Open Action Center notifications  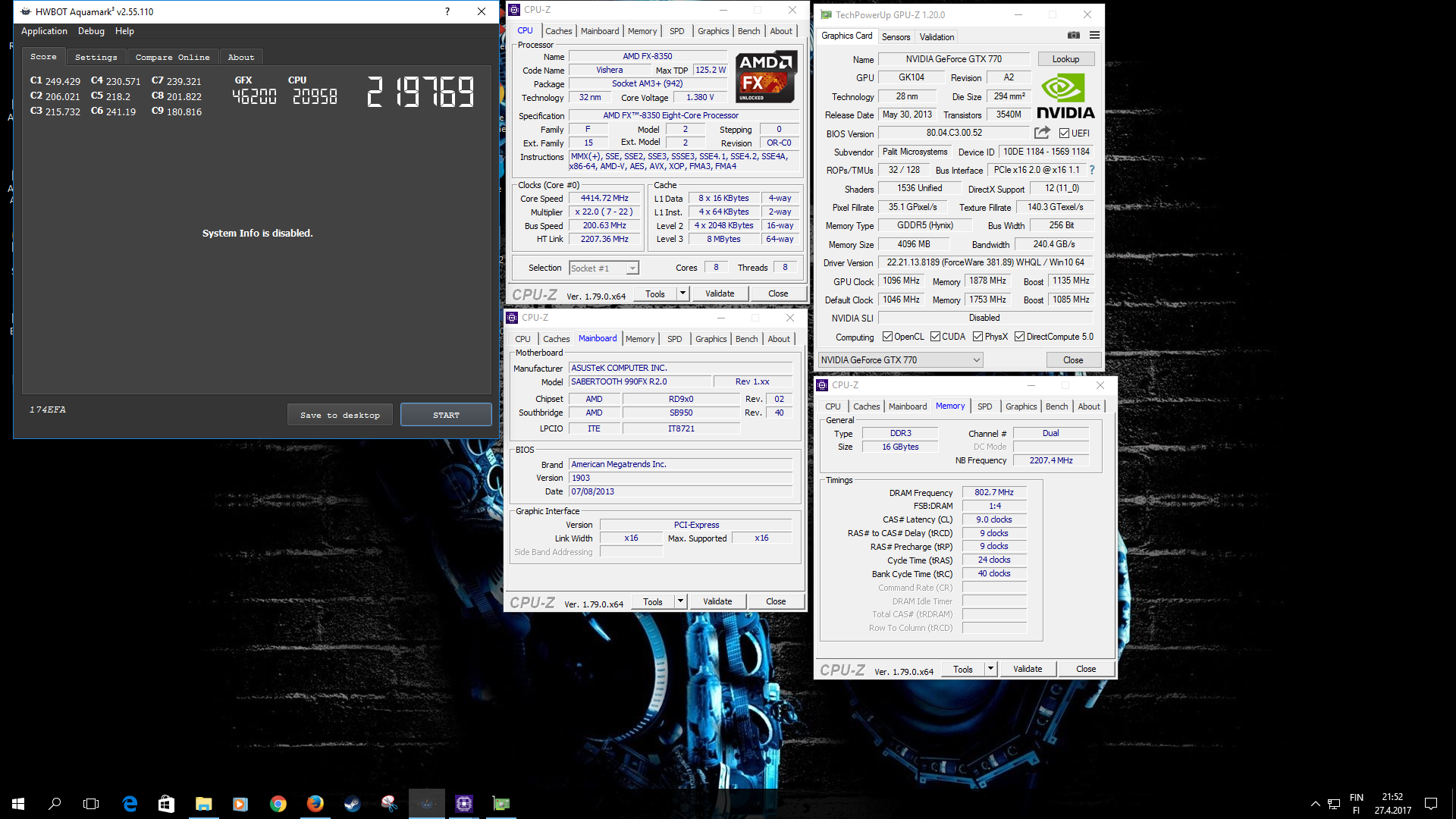1431,804
